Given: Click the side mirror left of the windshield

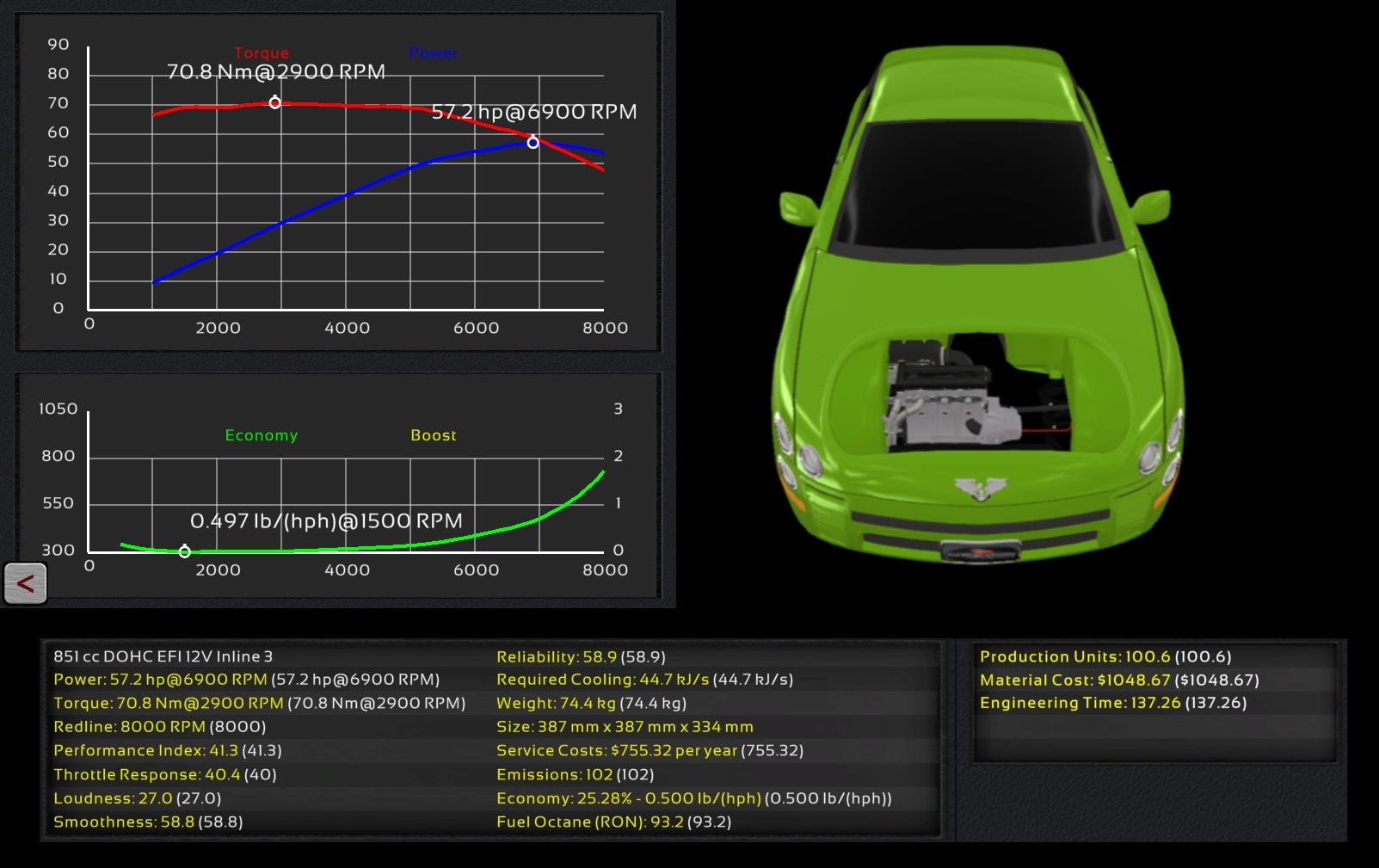Looking at the screenshot, I should click(799, 207).
